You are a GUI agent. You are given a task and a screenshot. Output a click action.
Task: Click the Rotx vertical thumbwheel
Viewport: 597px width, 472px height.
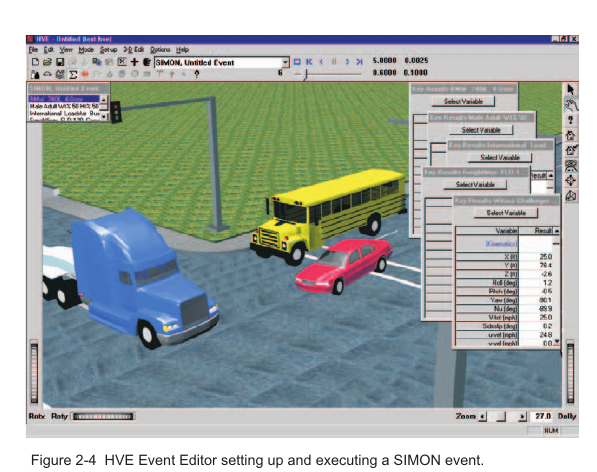[34, 372]
